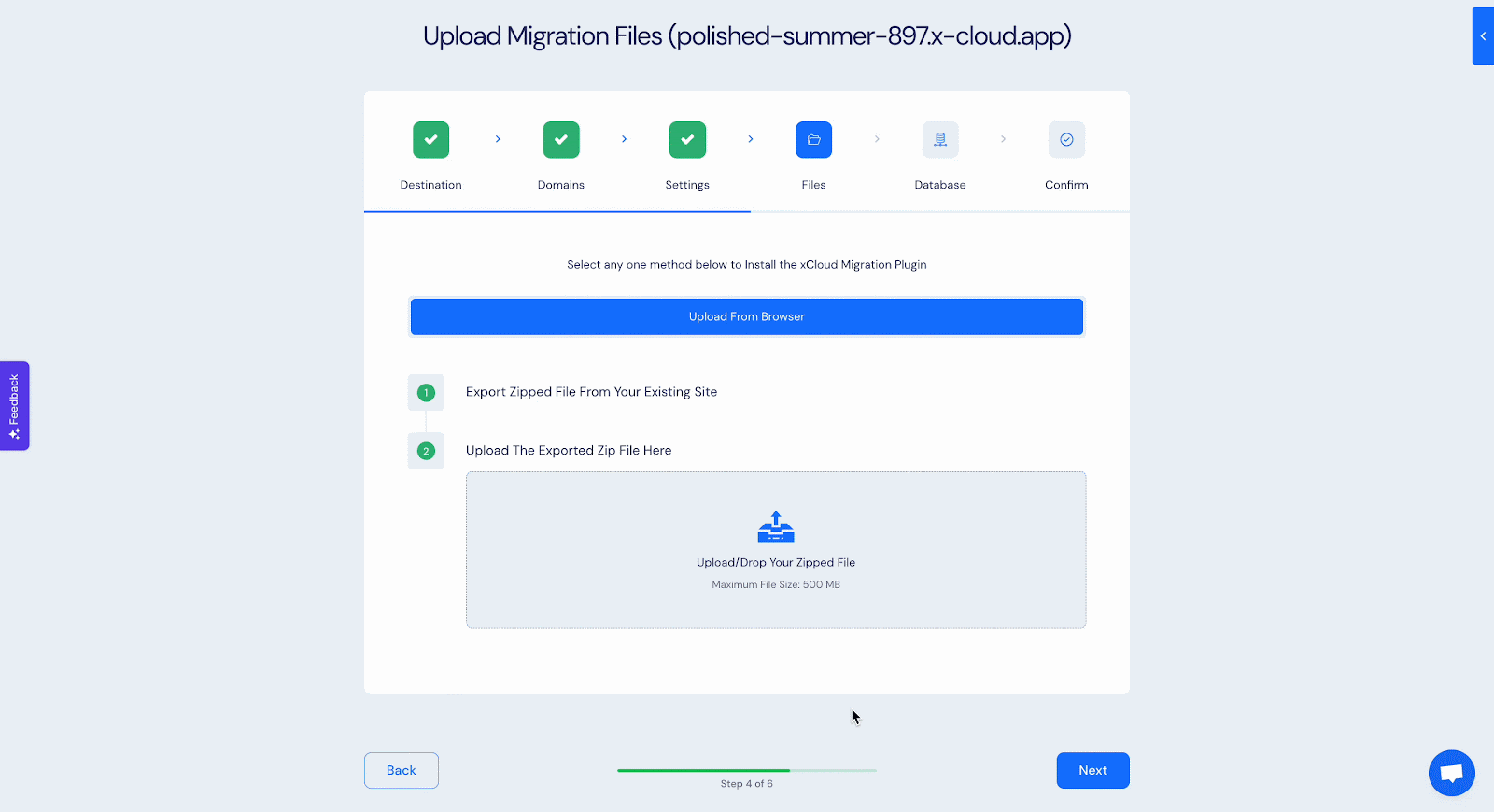The height and width of the screenshot is (812, 1494).
Task: Click the Settings step checkmark icon
Action: pyautogui.click(x=687, y=140)
